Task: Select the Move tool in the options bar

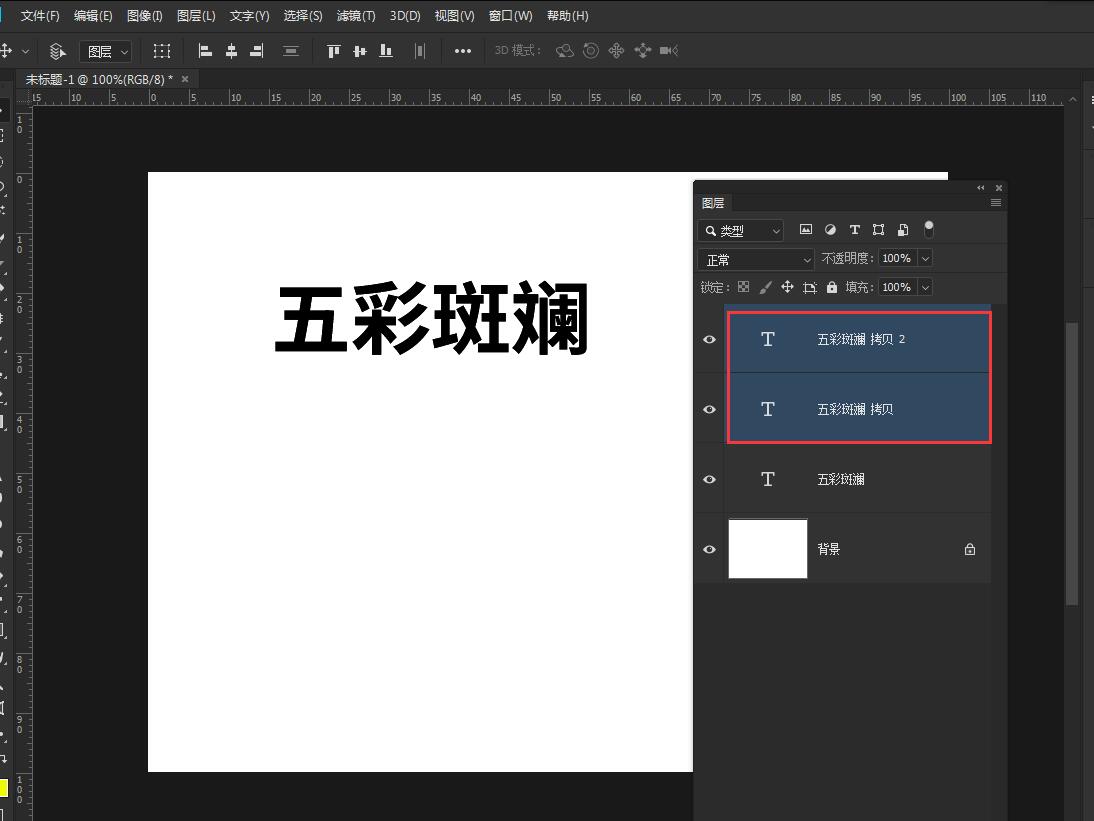Action: pyautogui.click(x=8, y=50)
